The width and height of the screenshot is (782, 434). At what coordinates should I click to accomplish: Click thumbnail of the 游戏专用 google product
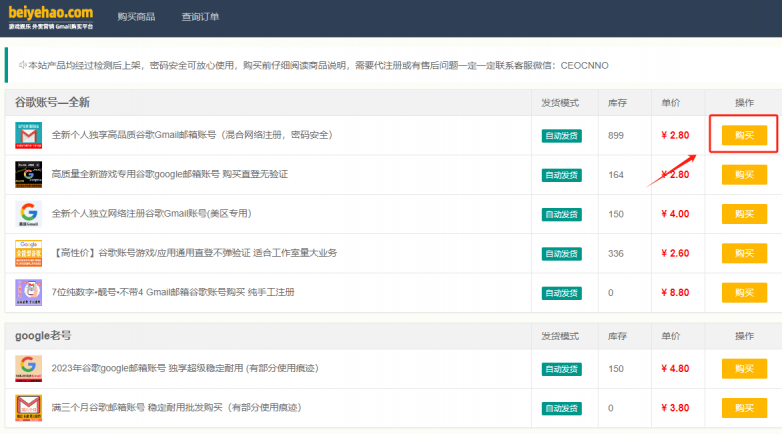click(28, 175)
